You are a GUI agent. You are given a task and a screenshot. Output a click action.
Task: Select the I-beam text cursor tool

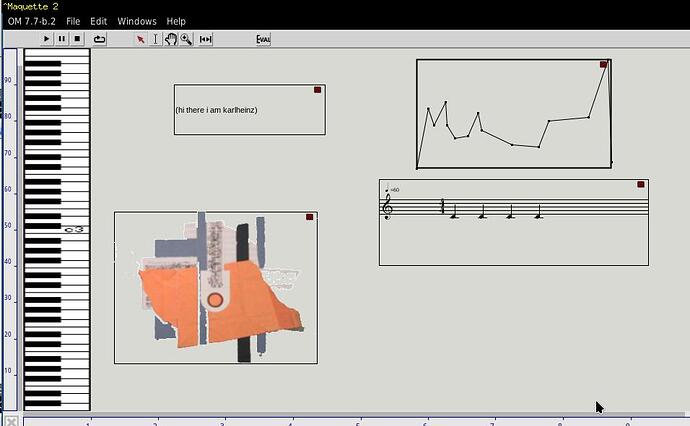point(156,39)
